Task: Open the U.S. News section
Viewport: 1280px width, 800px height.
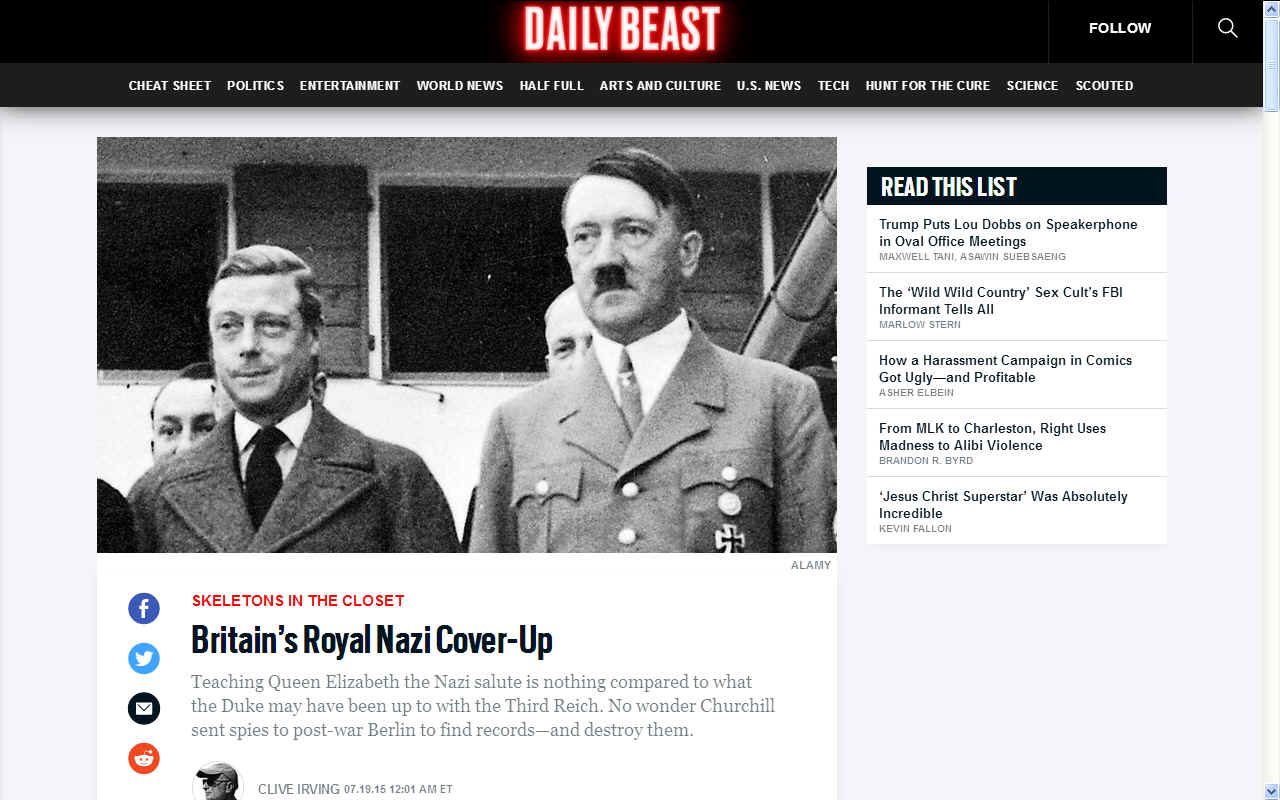Action: [769, 86]
